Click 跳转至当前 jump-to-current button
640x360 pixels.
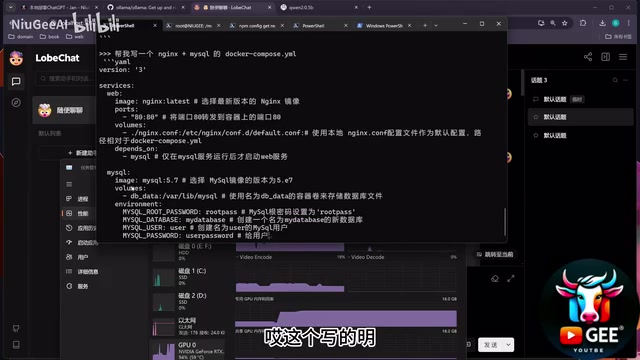coord(495,254)
